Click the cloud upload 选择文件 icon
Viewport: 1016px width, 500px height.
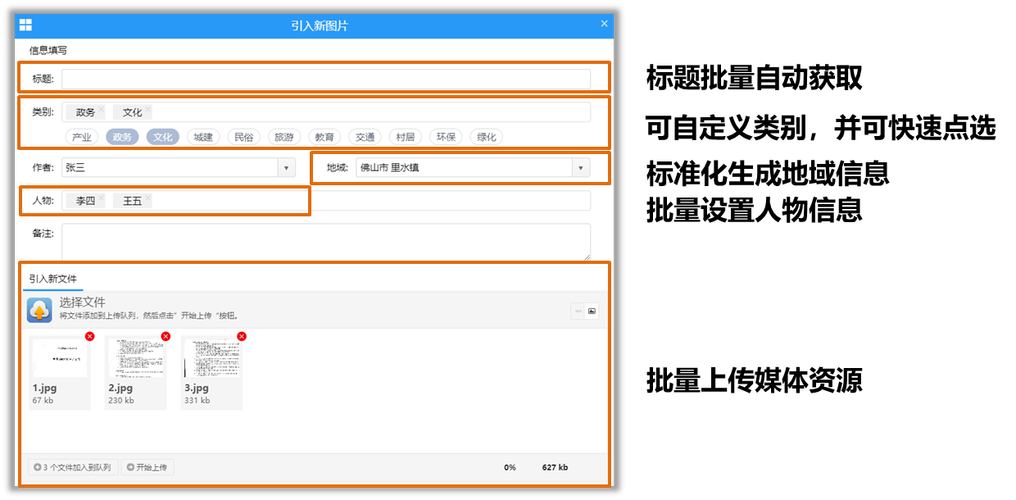(x=40, y=310)
